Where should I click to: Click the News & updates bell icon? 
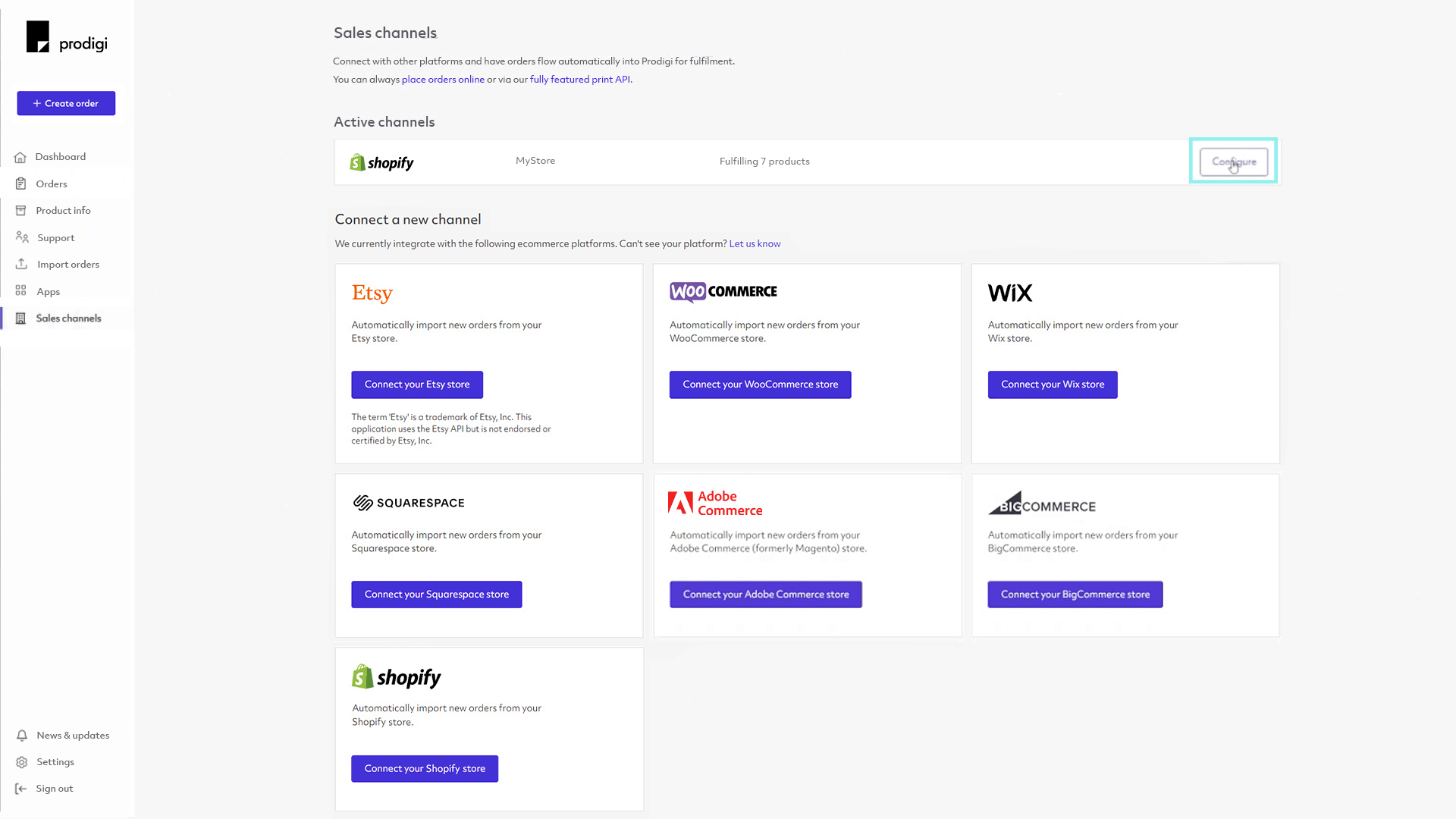22,735
